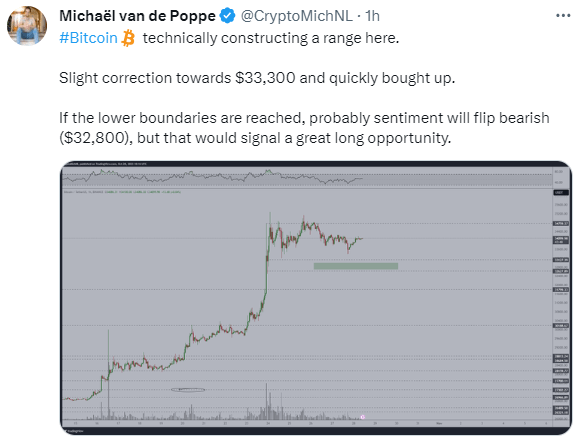Click the blue verified badge icon
586x446 pixels.
[x=227, y=16]
